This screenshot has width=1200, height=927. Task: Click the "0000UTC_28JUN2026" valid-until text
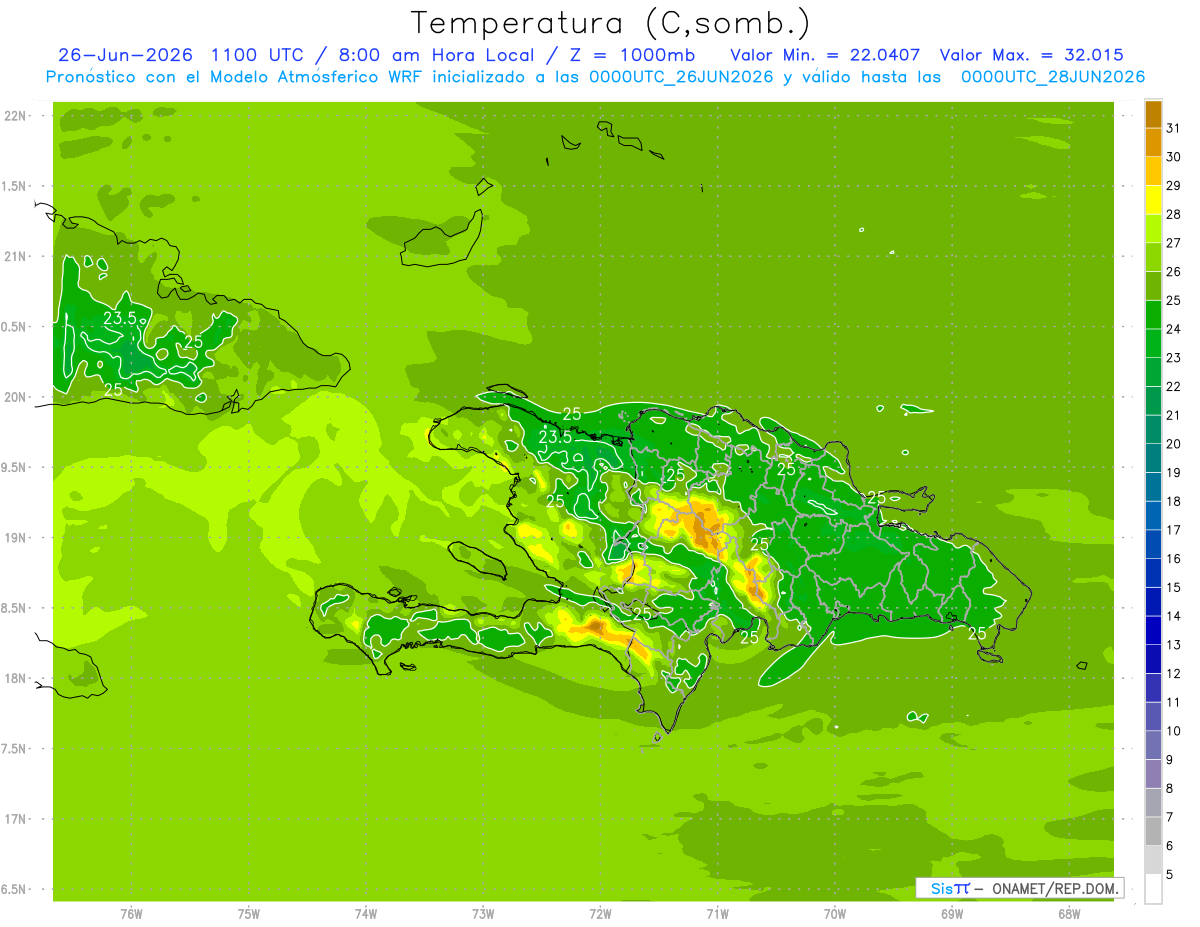click(x=1053, y=77)
